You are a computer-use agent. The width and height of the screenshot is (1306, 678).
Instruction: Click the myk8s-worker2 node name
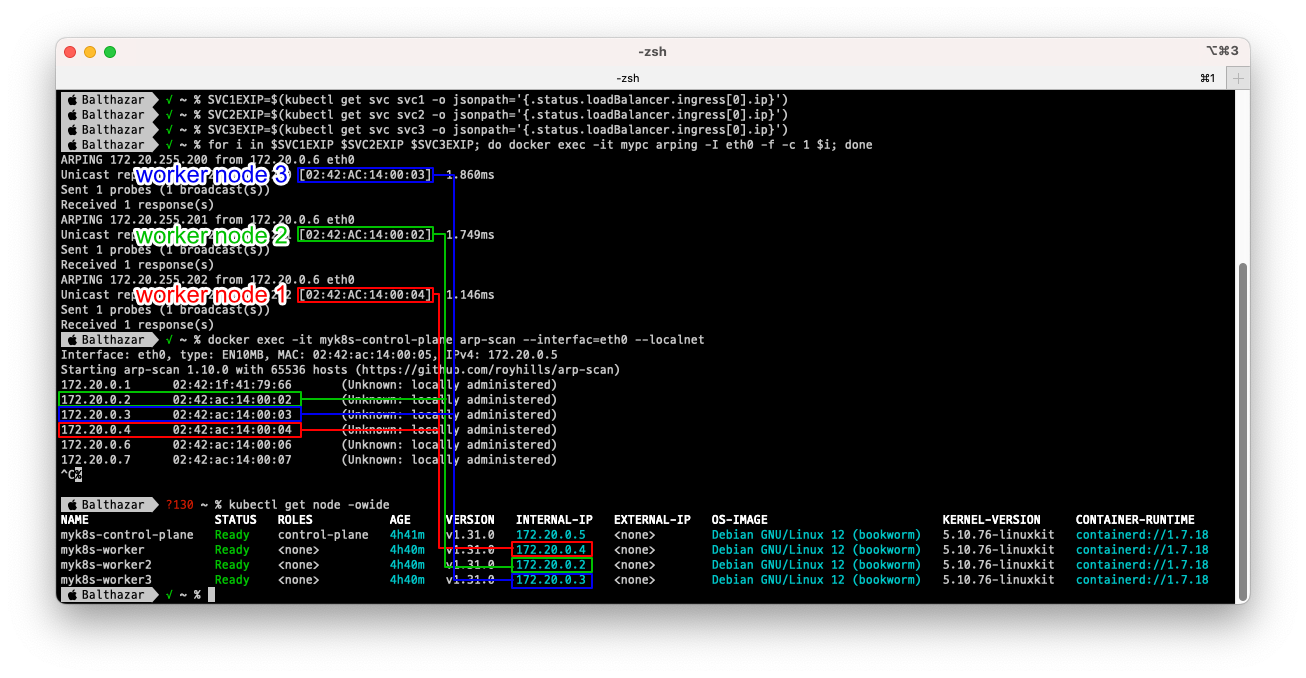(x=107, y=565)
